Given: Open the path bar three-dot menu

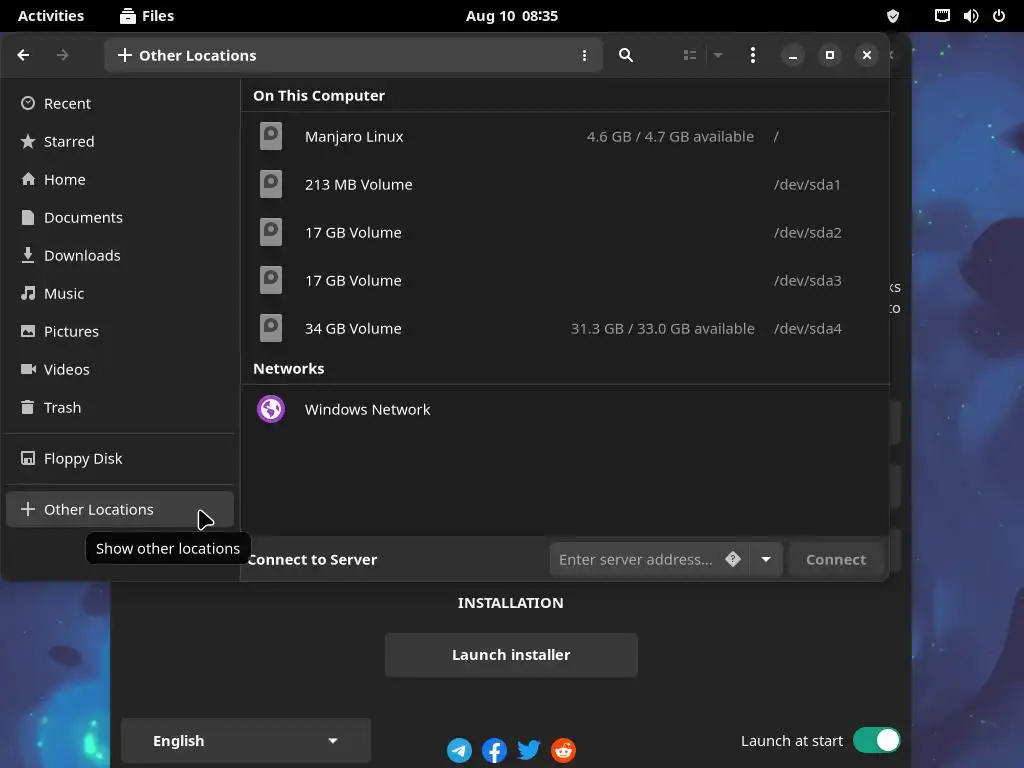Looking at the screenshot, I should [x=584, y=56].
